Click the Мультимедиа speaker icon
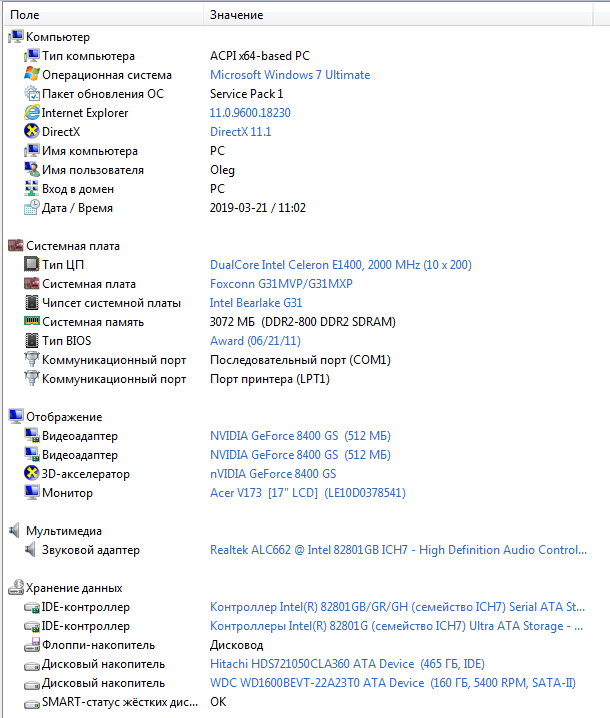Image resolution: width=610 pixels, height=718 pixels. coord(15,530)
